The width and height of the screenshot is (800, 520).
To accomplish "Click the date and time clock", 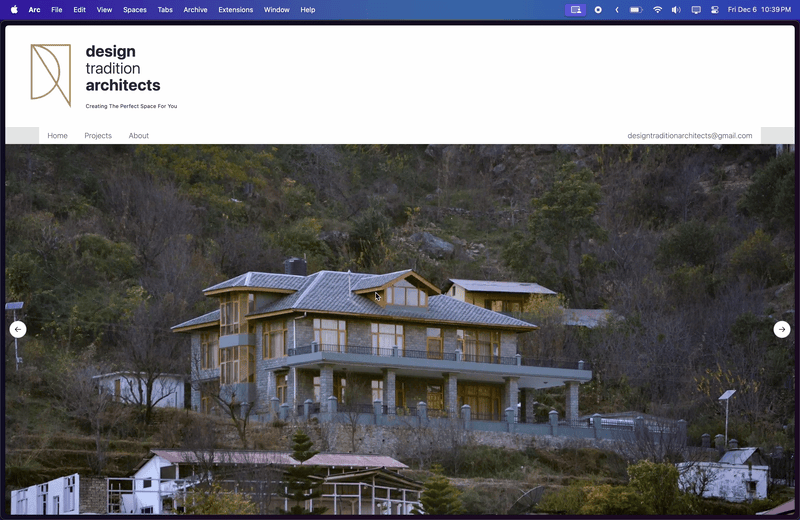I will pos(759,9).
